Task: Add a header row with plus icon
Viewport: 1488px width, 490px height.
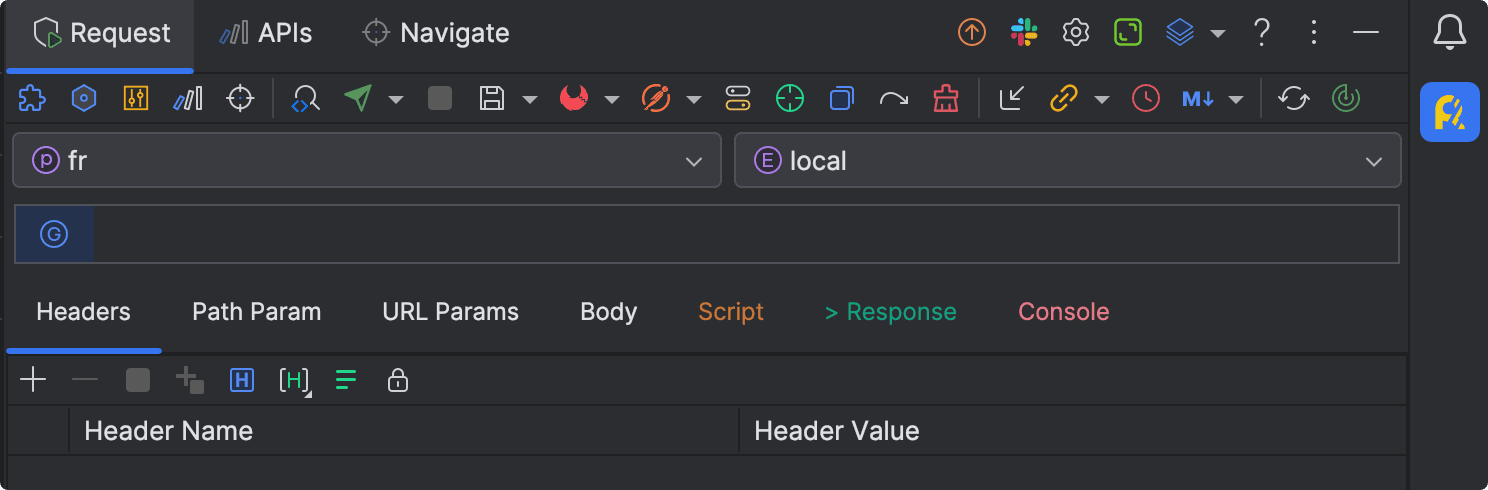Action: [33, 380]
